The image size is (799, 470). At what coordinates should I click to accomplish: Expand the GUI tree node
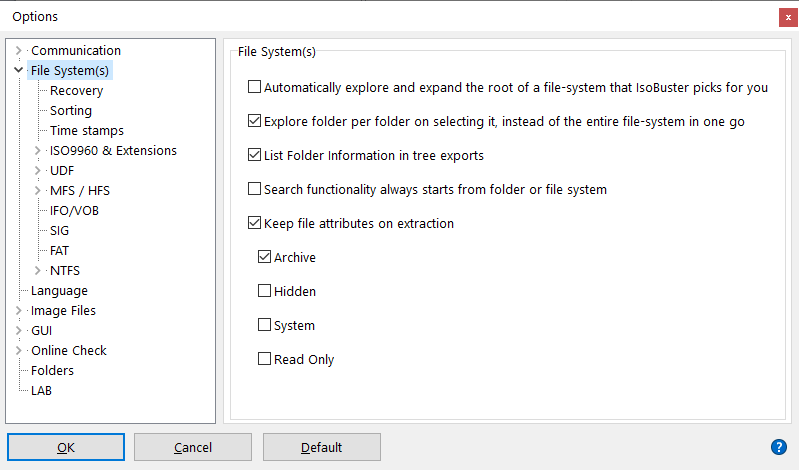coord(18,330)
